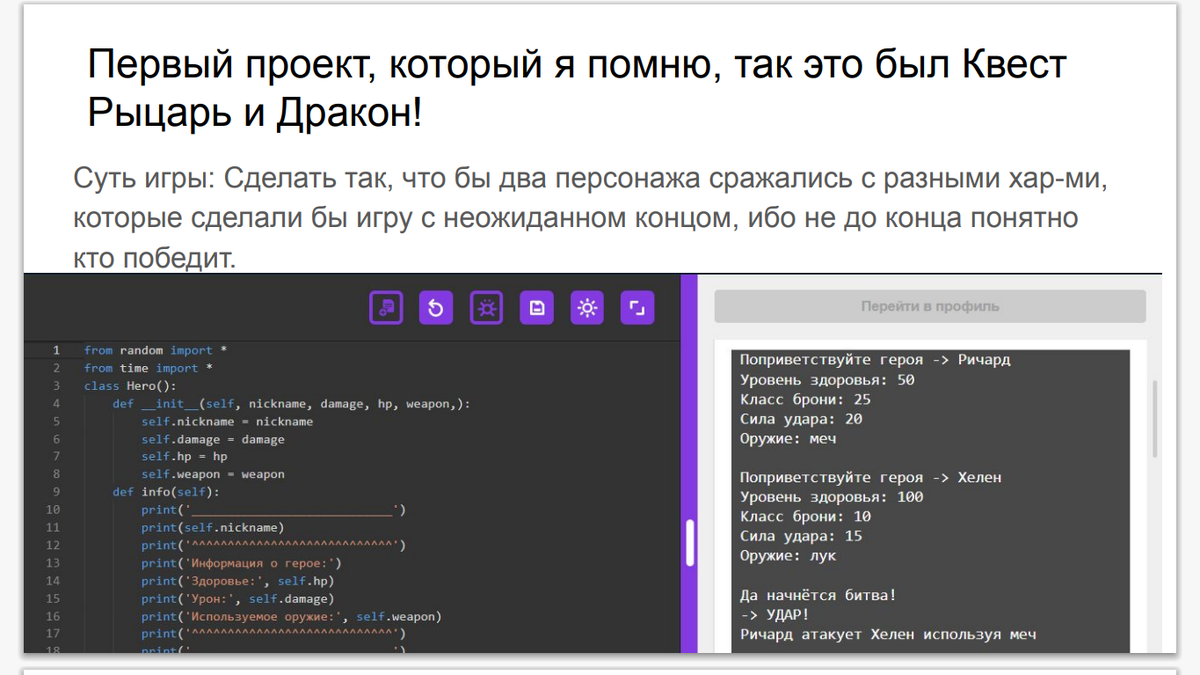Click line number 17 in the gutter

tap(53, 633)
